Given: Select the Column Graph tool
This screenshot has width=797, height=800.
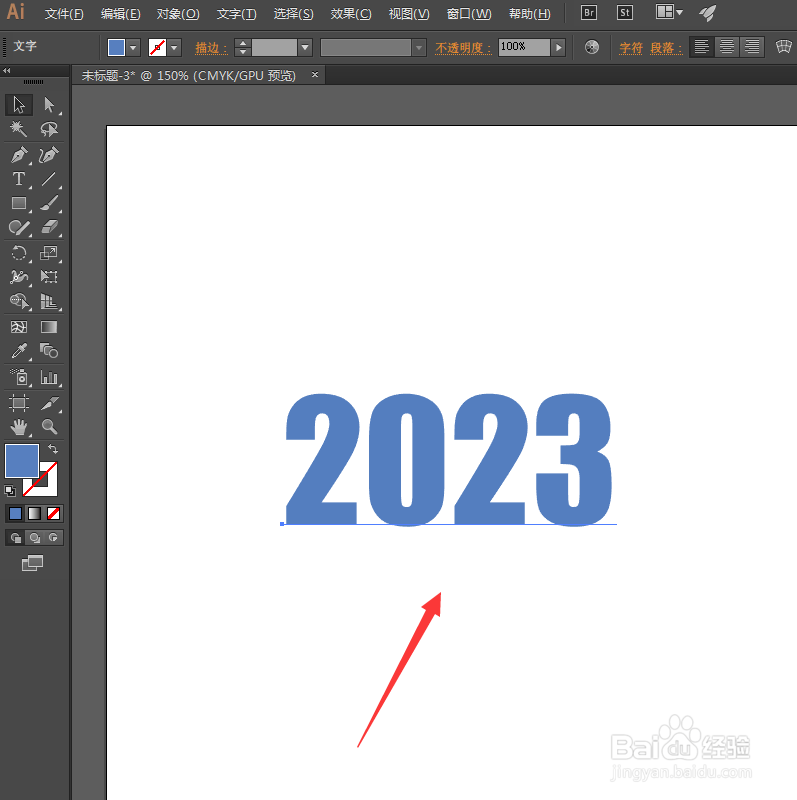Looking at the screenshot, I should coord(49,378).
